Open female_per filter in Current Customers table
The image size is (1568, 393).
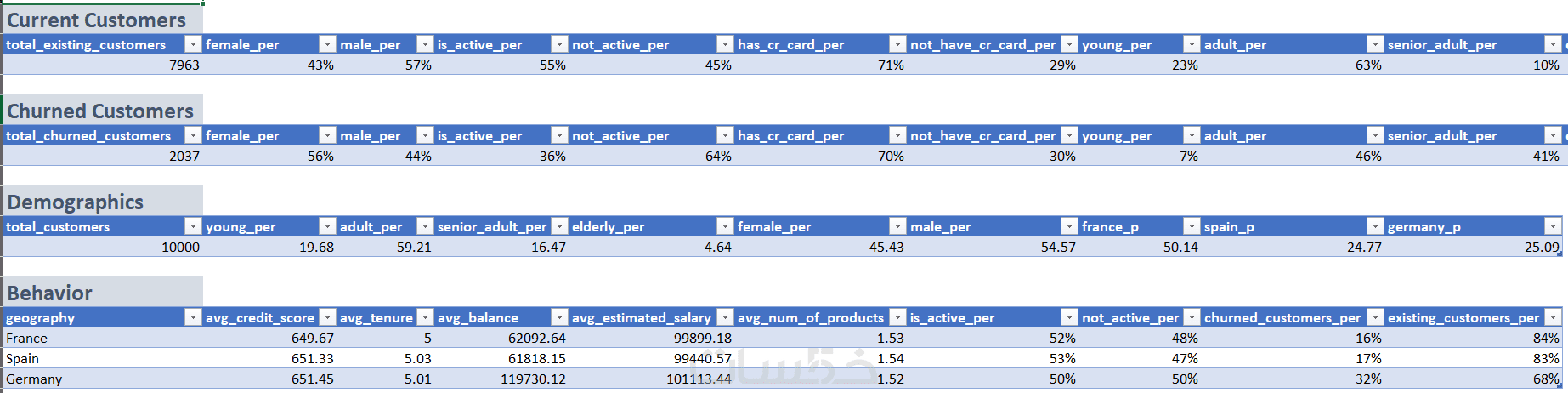point(327,44)
